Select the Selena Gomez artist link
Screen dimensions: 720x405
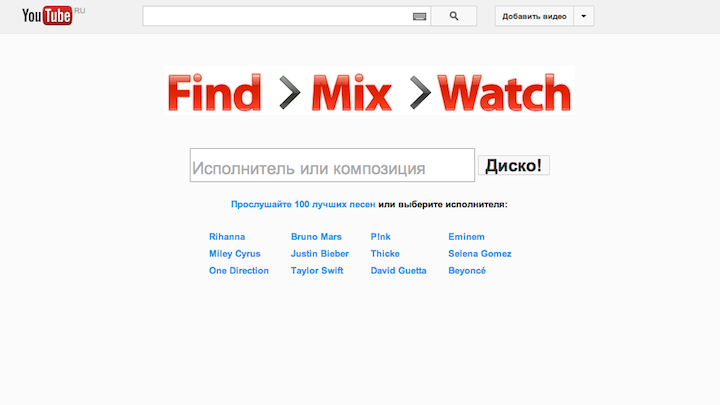[480, 254]
